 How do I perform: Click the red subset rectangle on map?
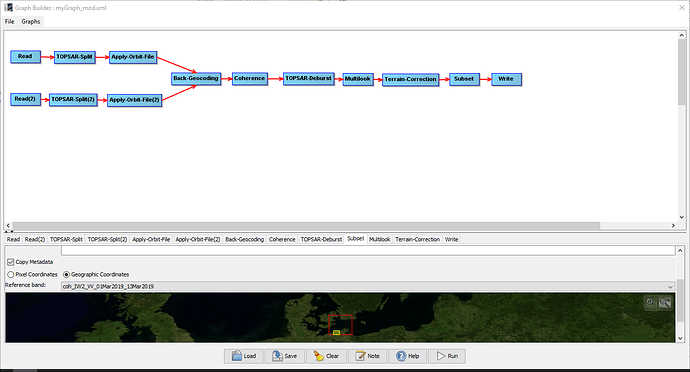(x=341, y=325)
